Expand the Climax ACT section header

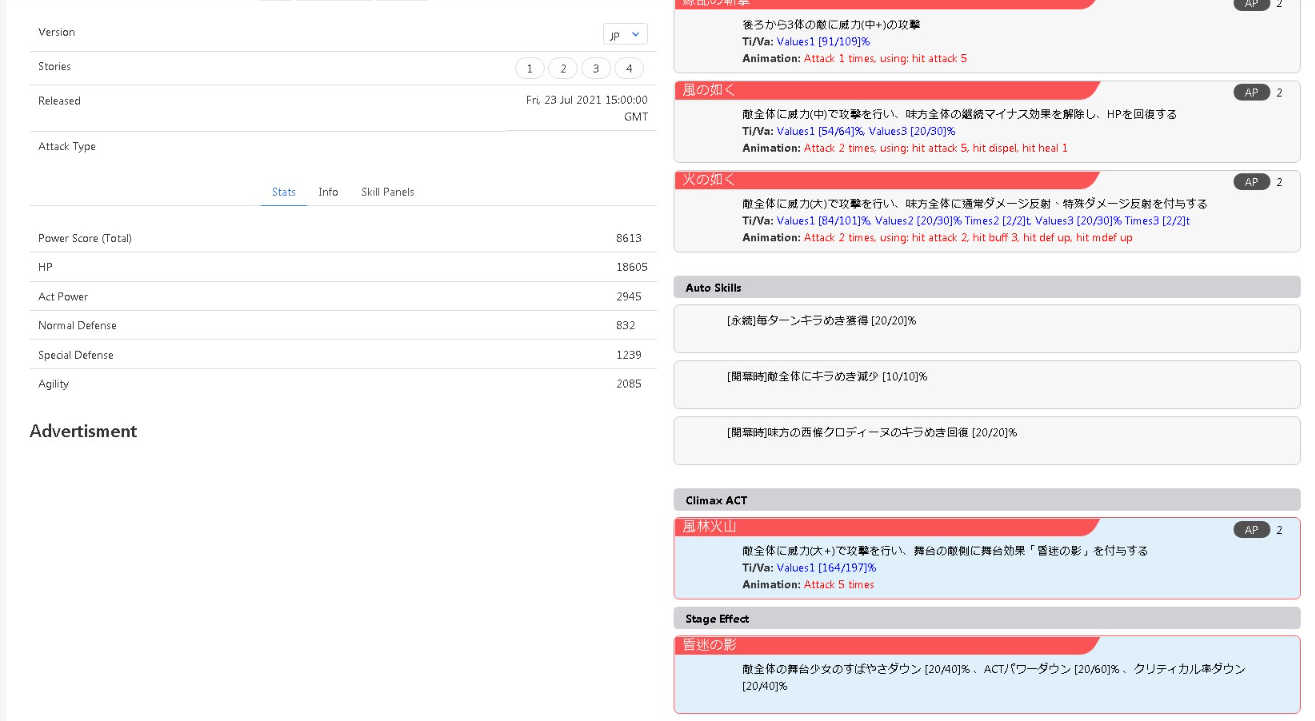coord(986,500)
